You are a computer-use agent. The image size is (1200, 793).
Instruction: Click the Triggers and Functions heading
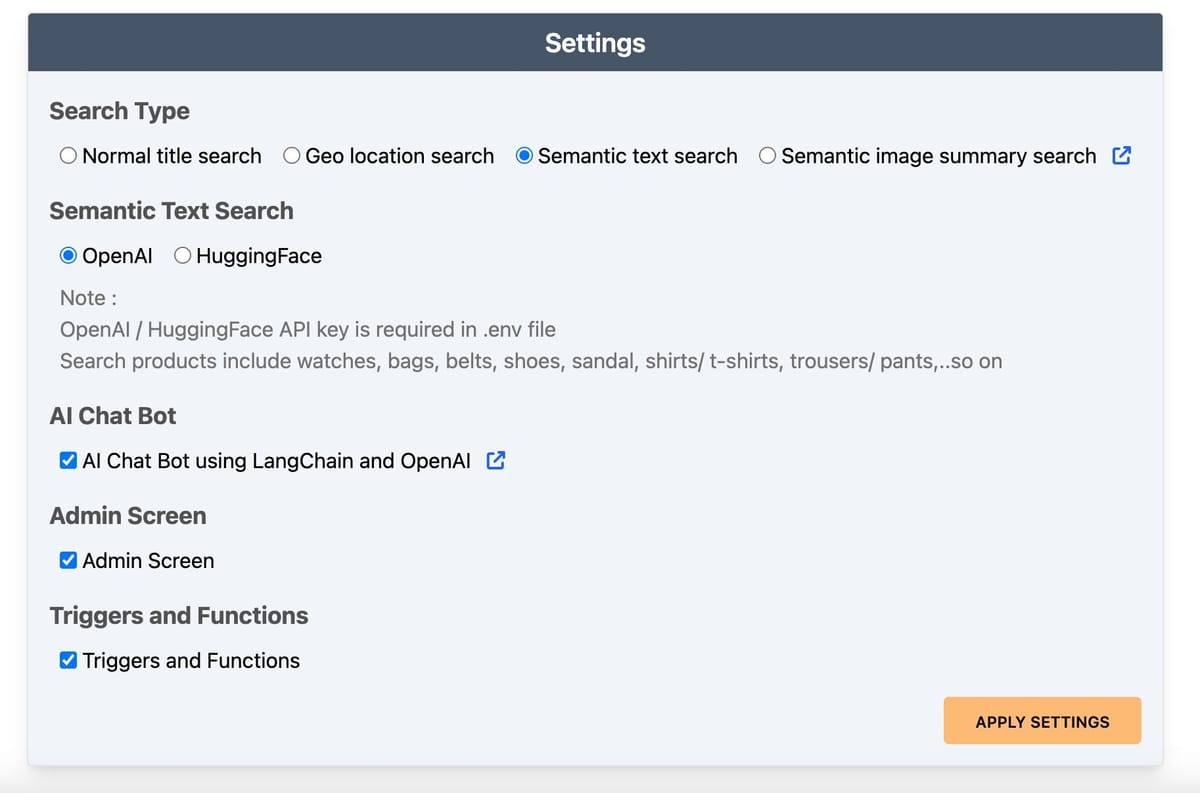coord(179,616)
